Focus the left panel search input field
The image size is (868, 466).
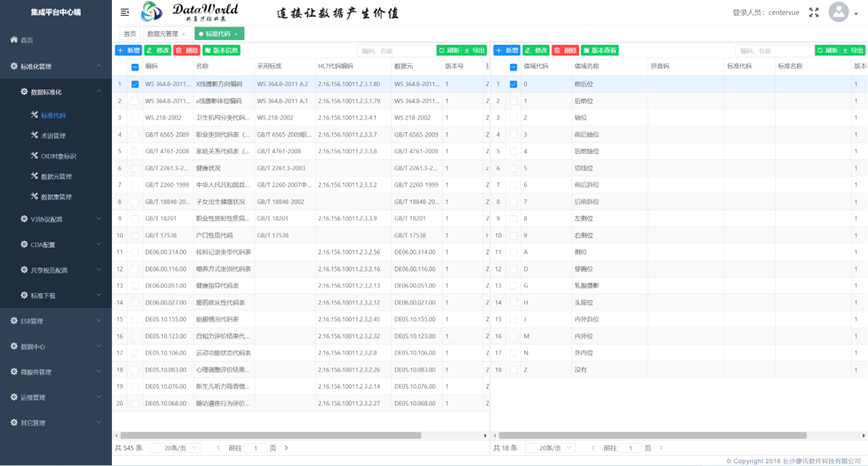pos(396,50)
